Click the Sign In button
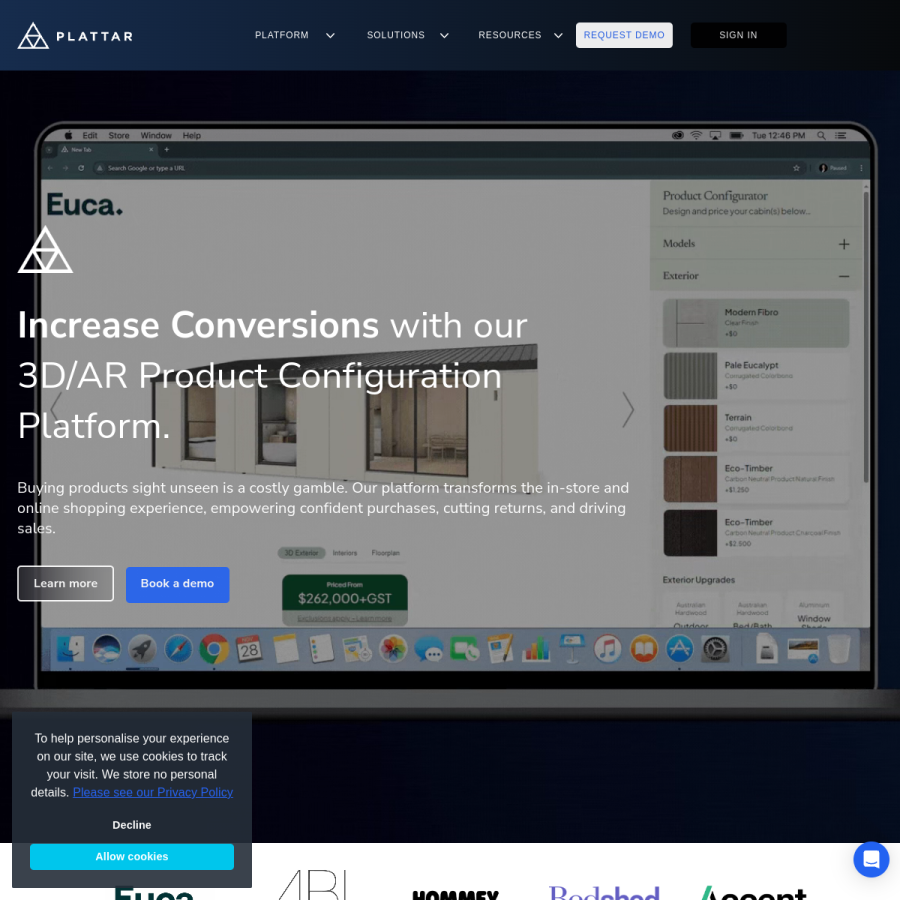This screenshot has width=900, height=900. (x=738, y=35)
